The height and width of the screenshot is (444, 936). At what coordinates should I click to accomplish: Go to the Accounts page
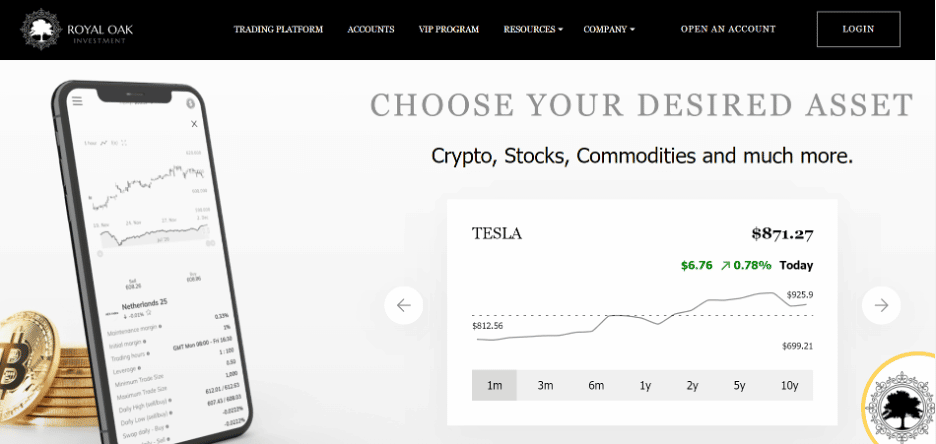coord(371,30)
